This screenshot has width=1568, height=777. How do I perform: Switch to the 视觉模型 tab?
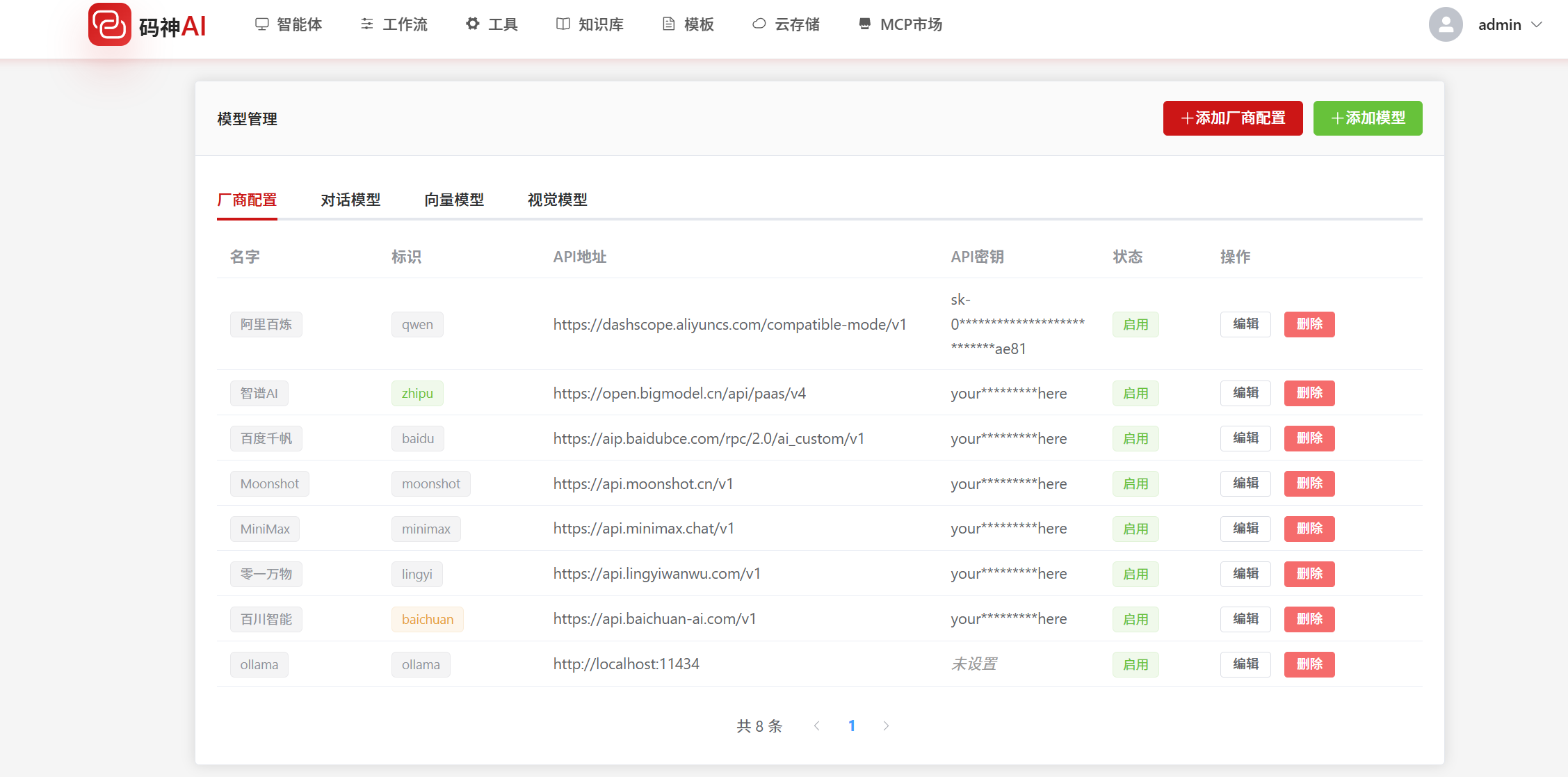point(557,200)
